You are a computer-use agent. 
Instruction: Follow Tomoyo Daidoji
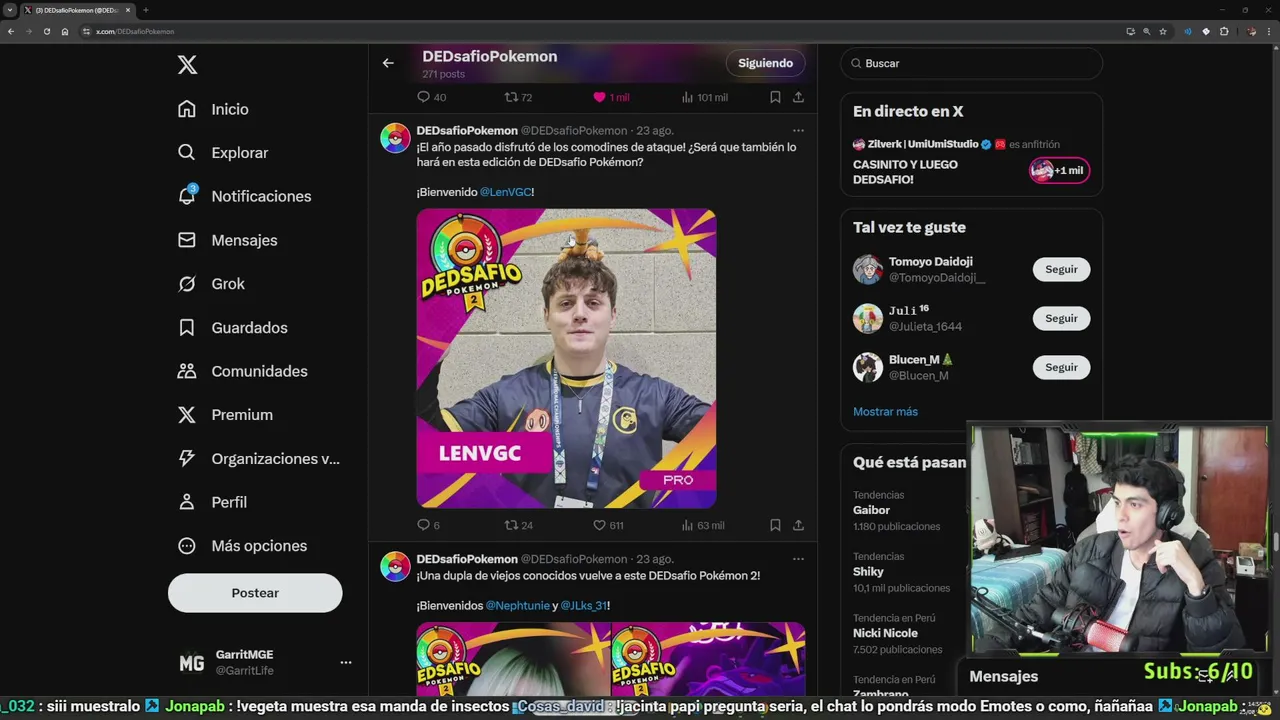pyautogui.click(x=1061, y=269)
